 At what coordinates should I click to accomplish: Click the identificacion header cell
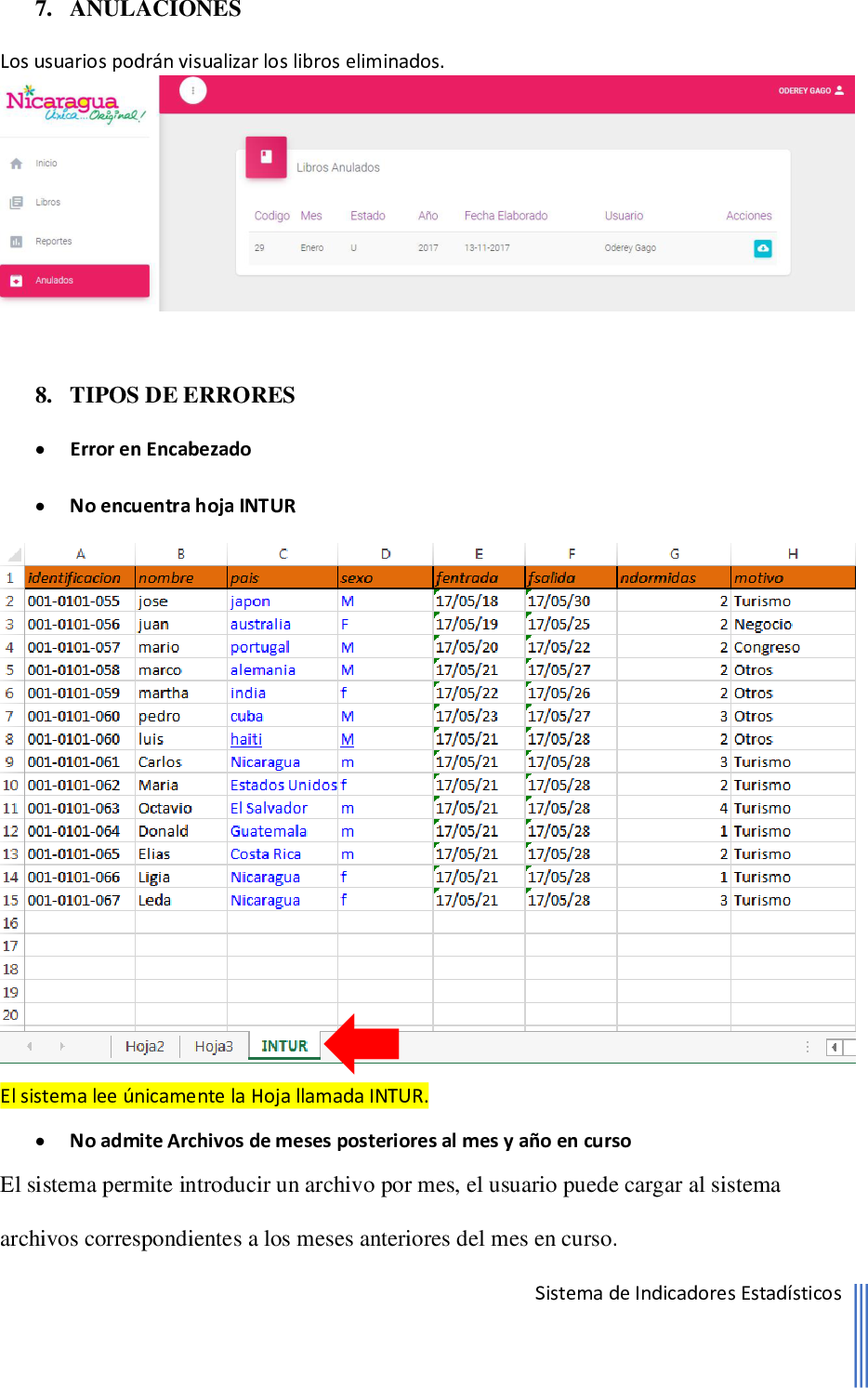click(x=80, y=577)
